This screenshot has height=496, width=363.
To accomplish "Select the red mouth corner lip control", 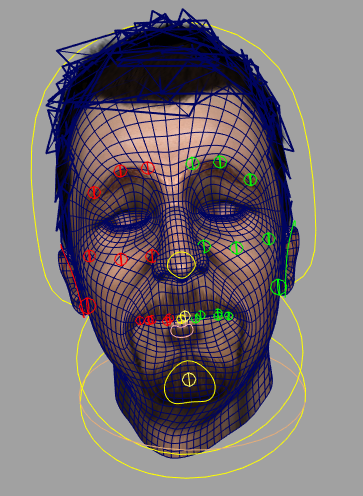I will (x=140, y=321).
